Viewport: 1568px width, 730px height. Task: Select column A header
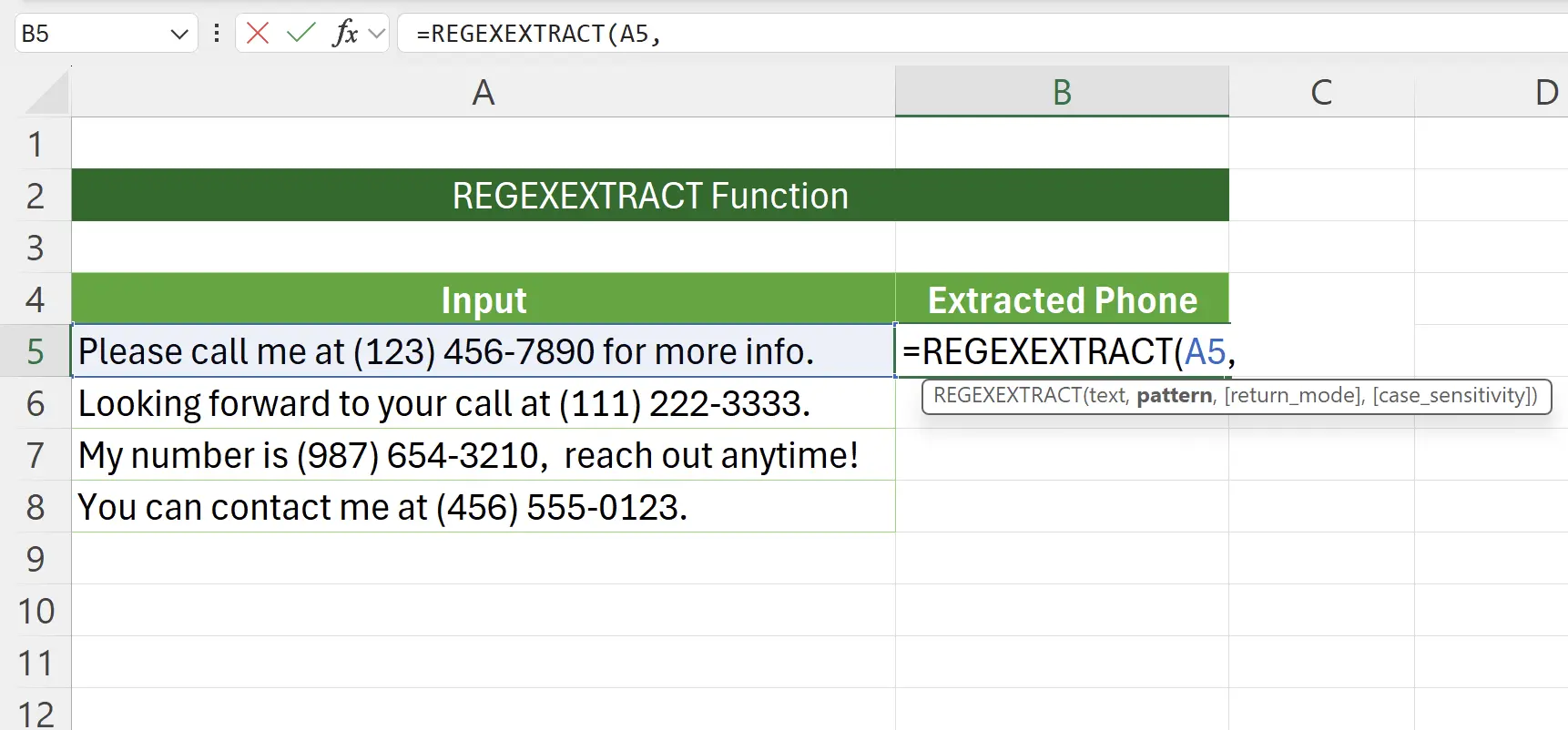[484, 92]
